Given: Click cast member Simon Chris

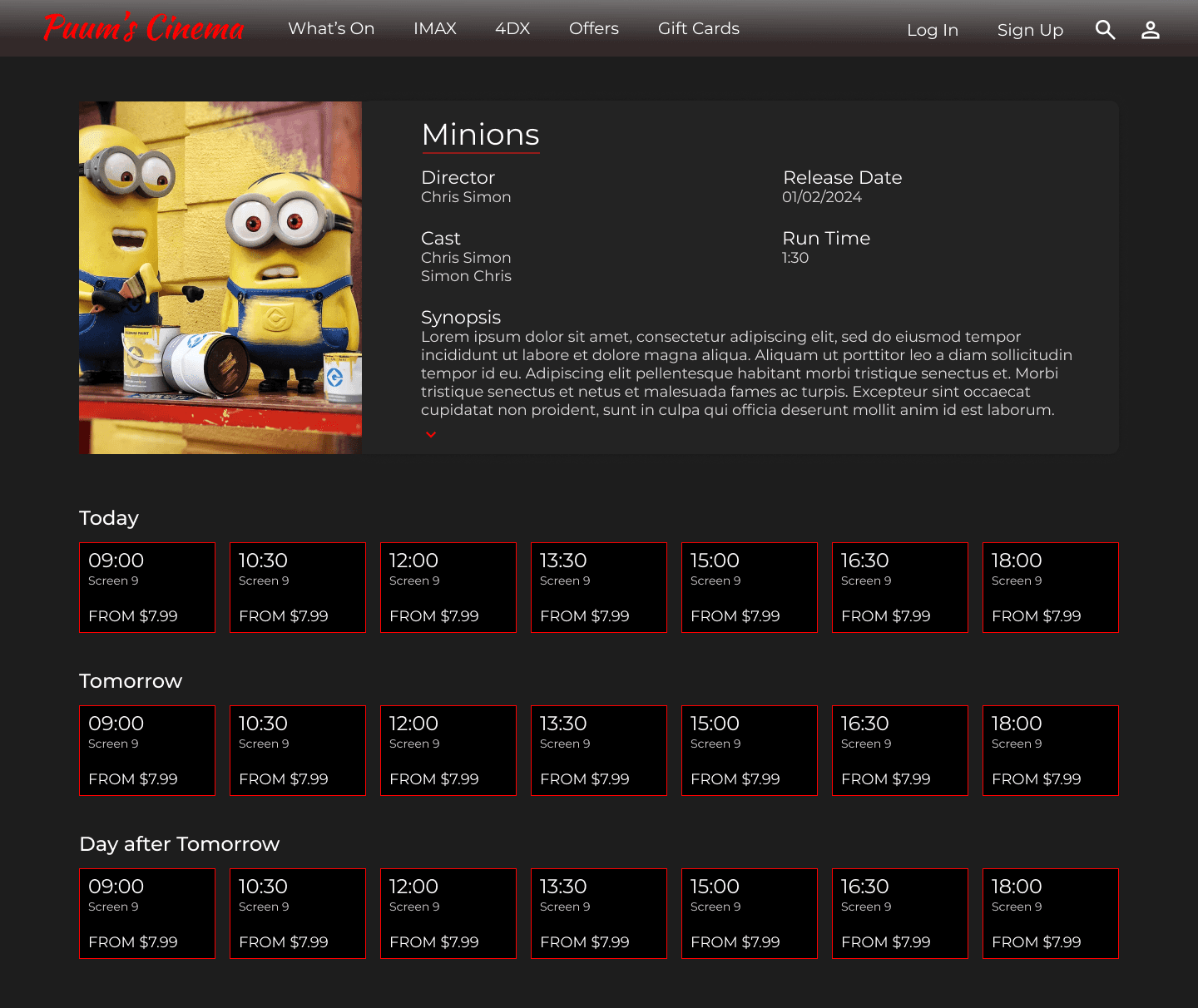Looking at the screenshot, I should point(466,276).
